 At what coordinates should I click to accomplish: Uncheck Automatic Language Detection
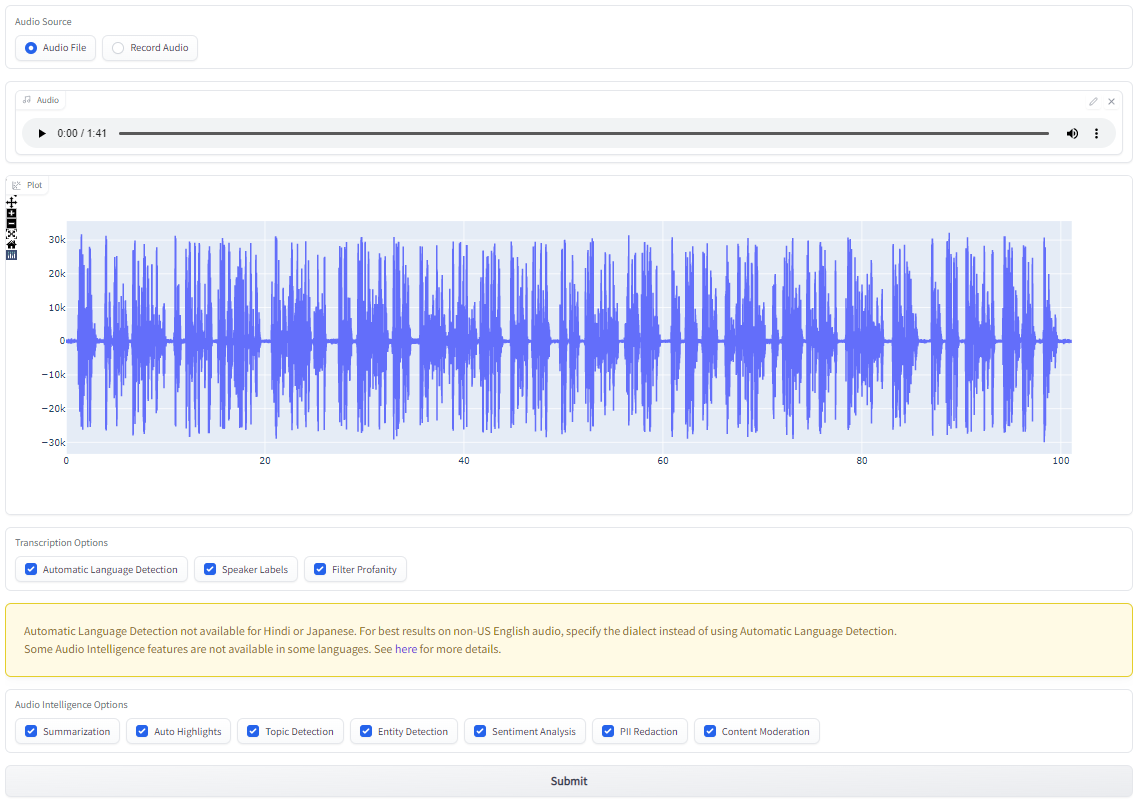tap(101, 569)
